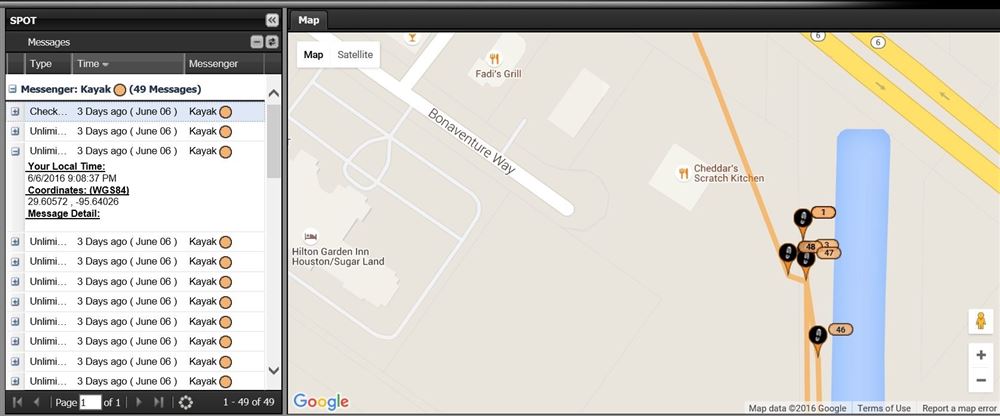Expand the Check-in message row
1000x416 pixels.
click(x=15, y=112)
